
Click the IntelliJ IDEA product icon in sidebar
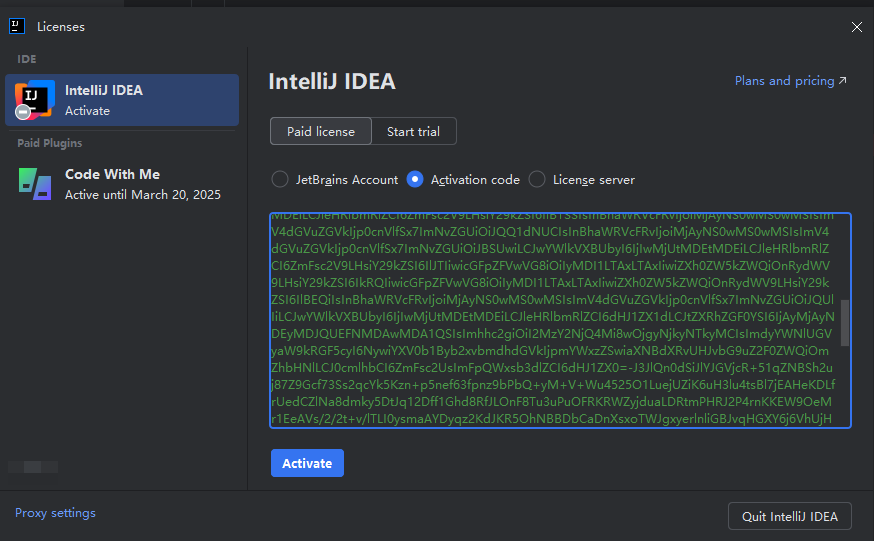(35, 99)
